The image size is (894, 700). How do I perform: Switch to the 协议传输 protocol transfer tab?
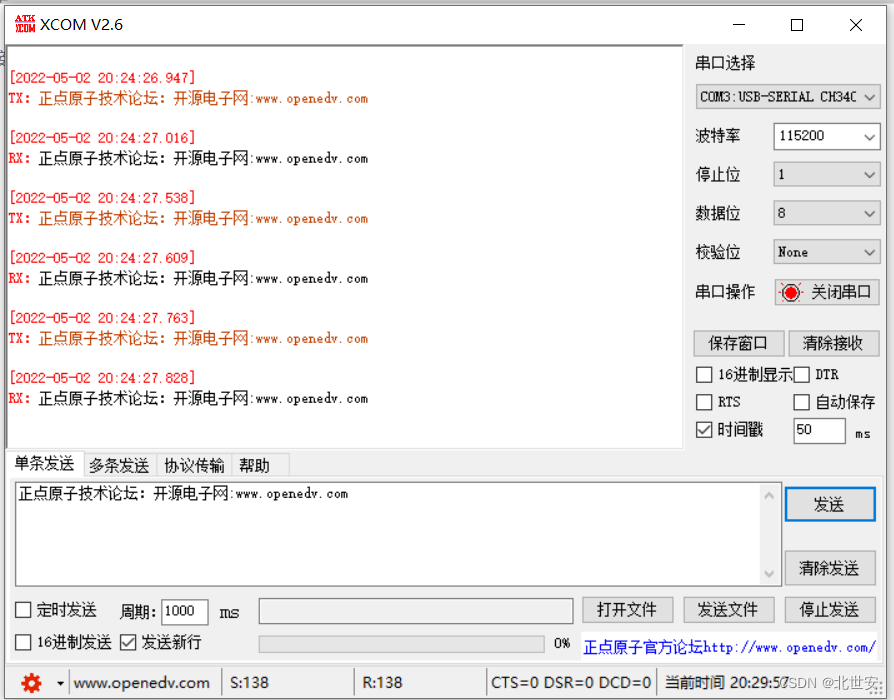click(x=194, y=466)
